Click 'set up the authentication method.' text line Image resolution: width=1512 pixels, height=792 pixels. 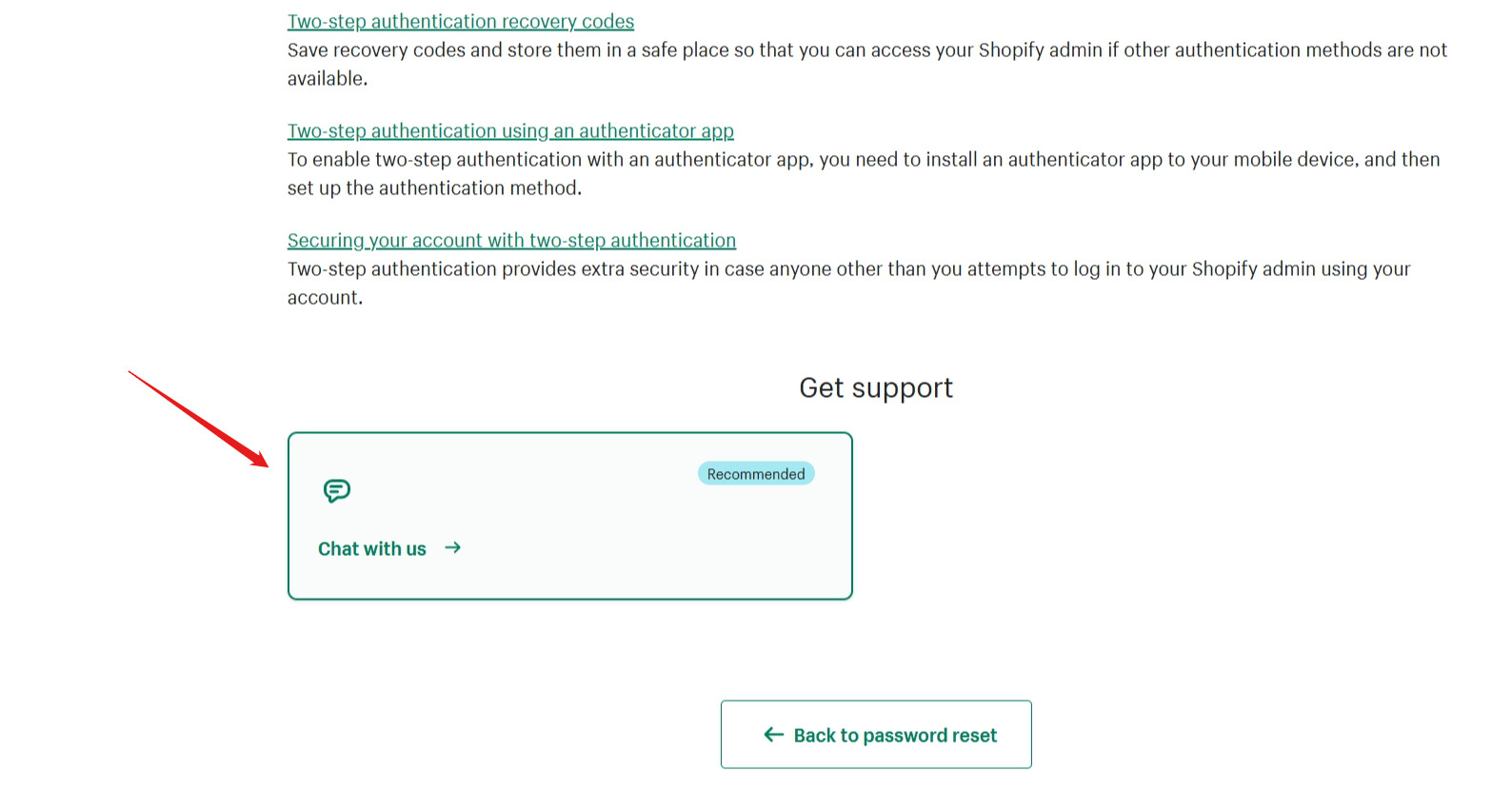click(x=434, y=188)
